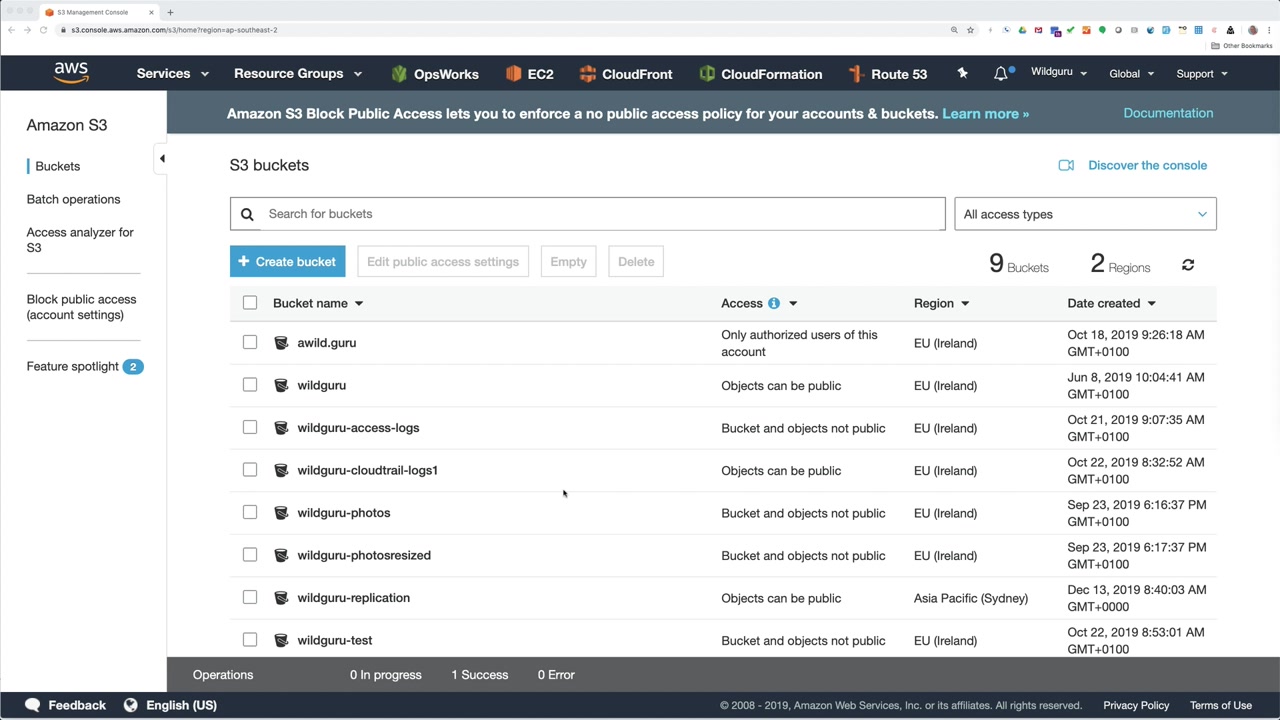The height and width of the screenshot is (720, 1280).
Task: Click the Operations status bar label
Action: pos(223,675)
